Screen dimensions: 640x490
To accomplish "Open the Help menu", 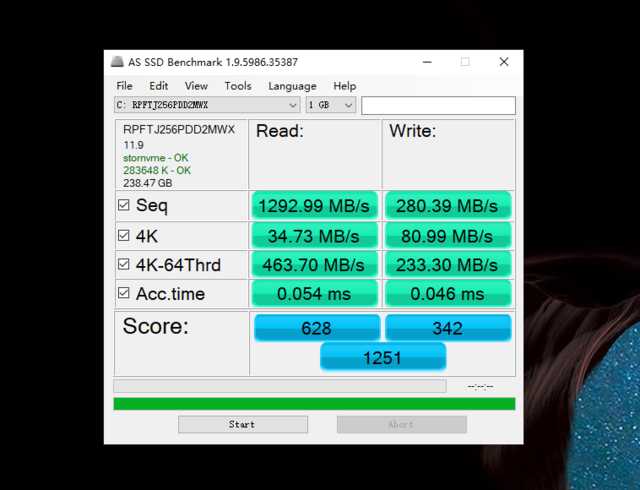I will (x=345, y=86).
